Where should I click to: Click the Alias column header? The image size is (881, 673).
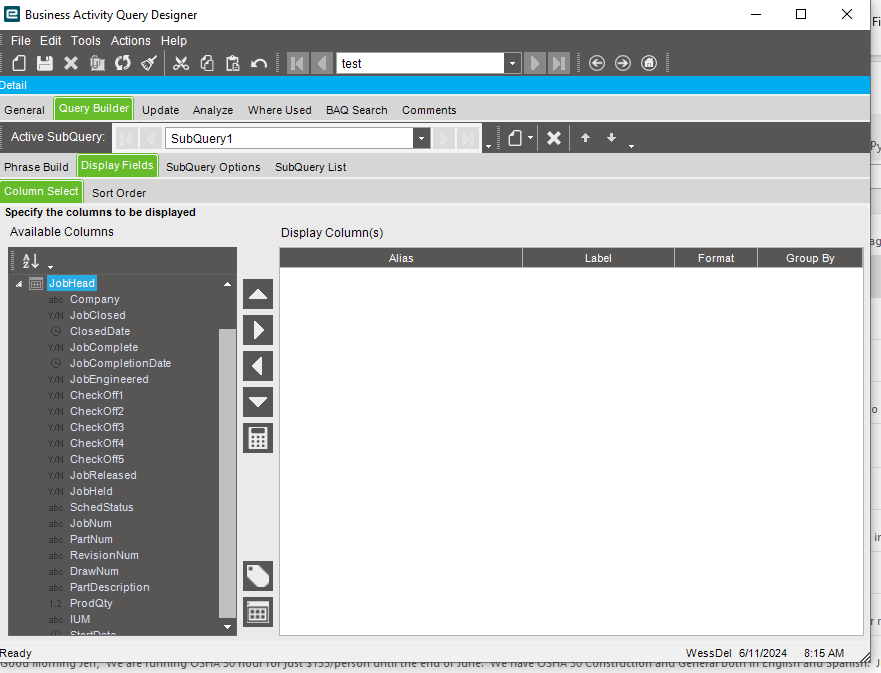(401, 258)
